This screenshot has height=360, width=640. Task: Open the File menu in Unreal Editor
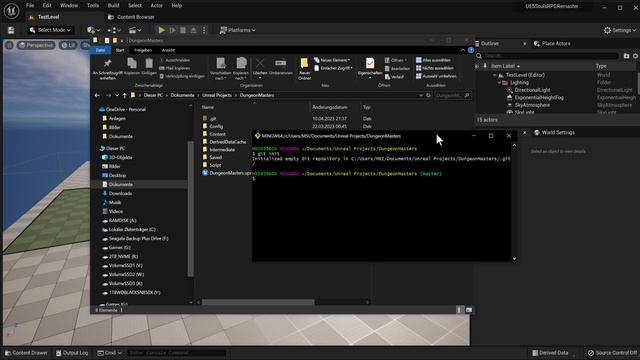(30, 6)
